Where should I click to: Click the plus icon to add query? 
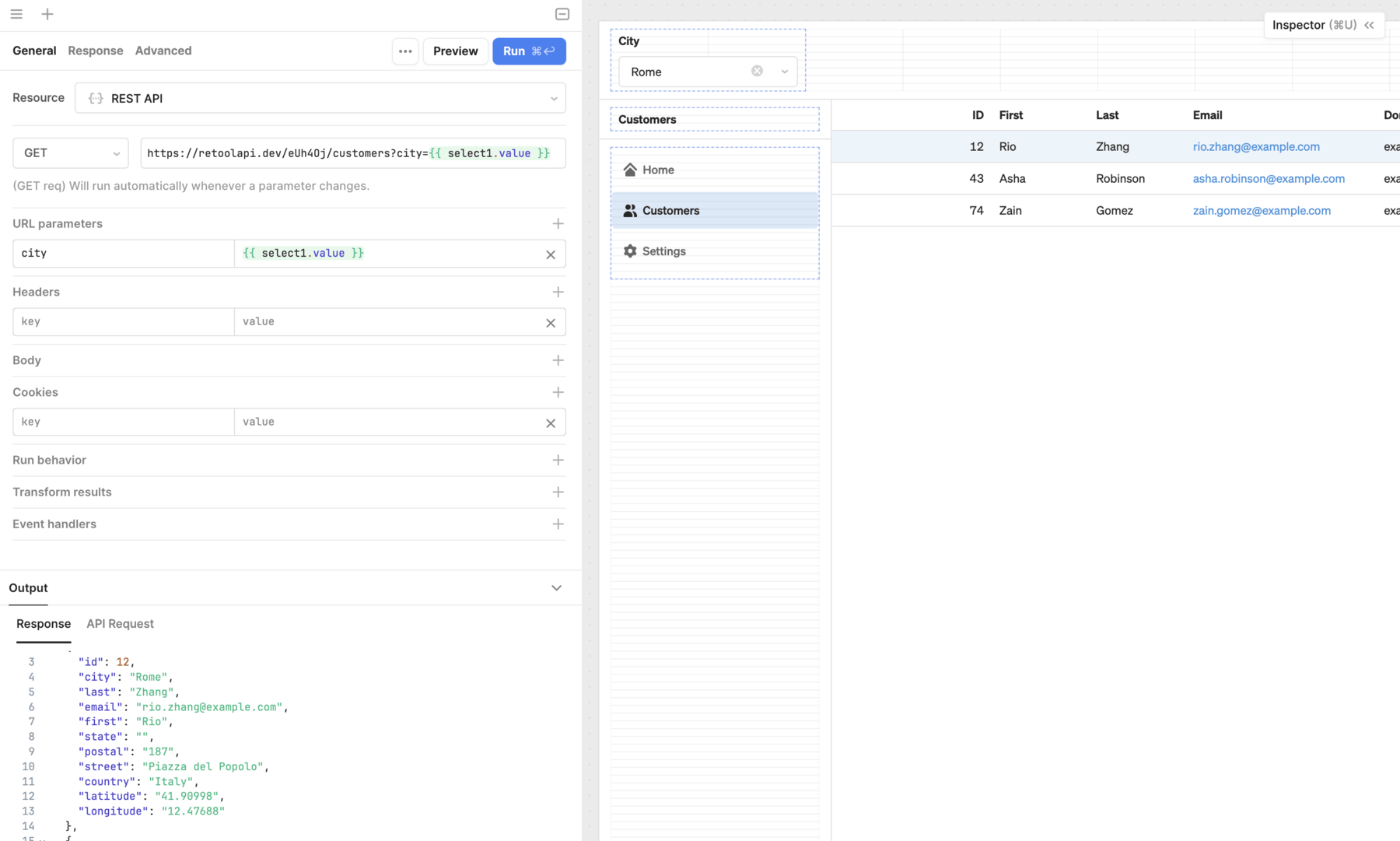(x=47, y=14)
